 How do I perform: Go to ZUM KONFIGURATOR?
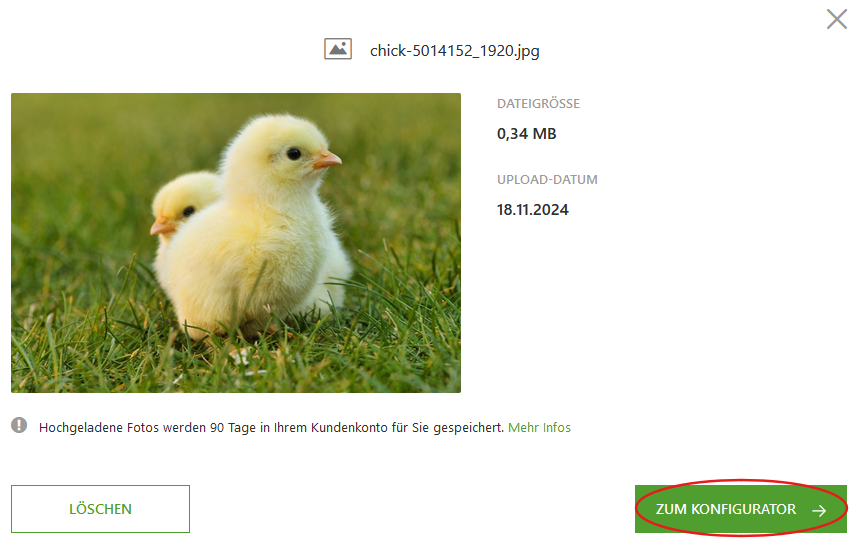(x=741, y=509)
